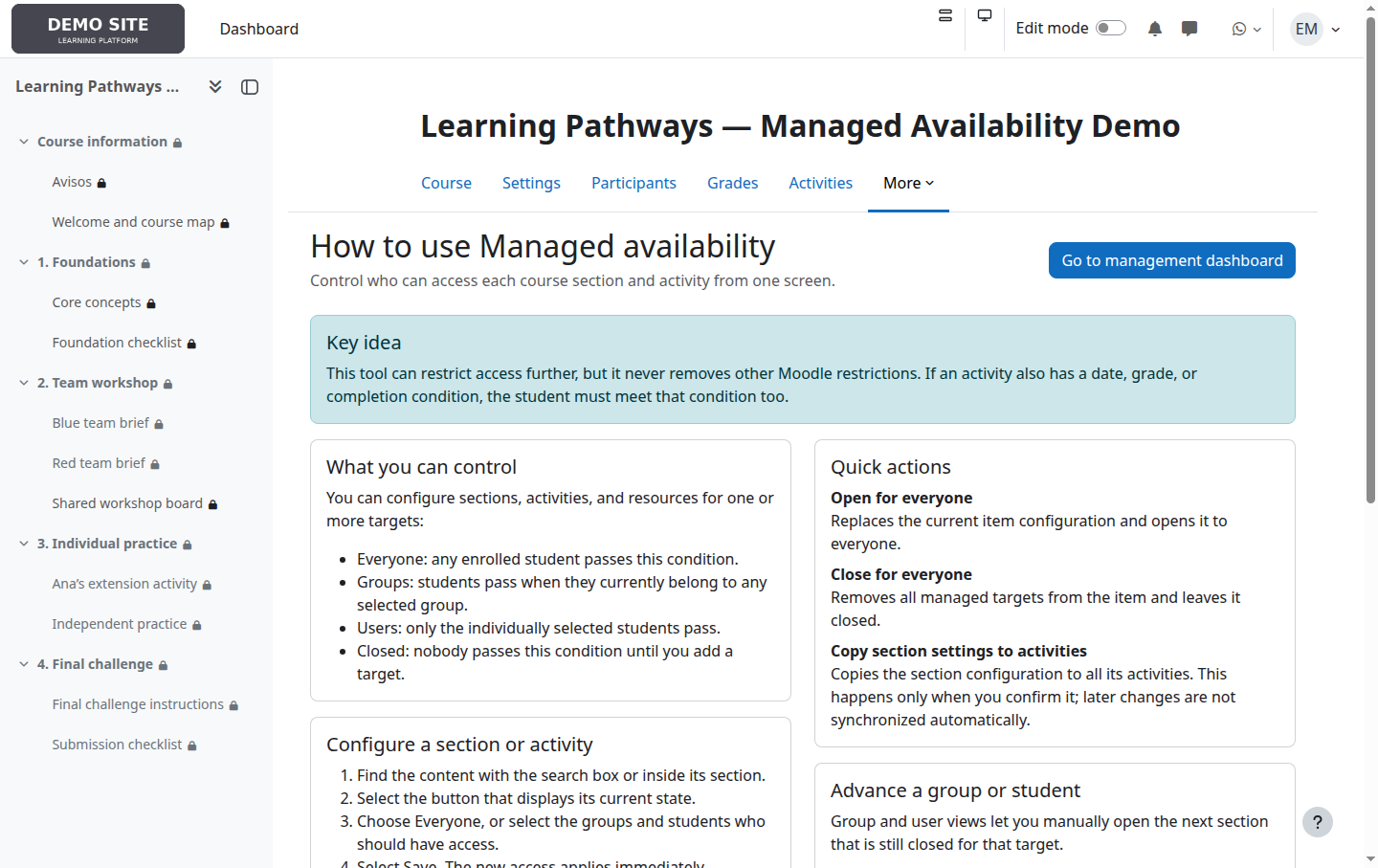Image resolution: width=1378 pixels, height=868 pixels.
Task: Open Final challenge instructions item
Action: click(138, 704)
